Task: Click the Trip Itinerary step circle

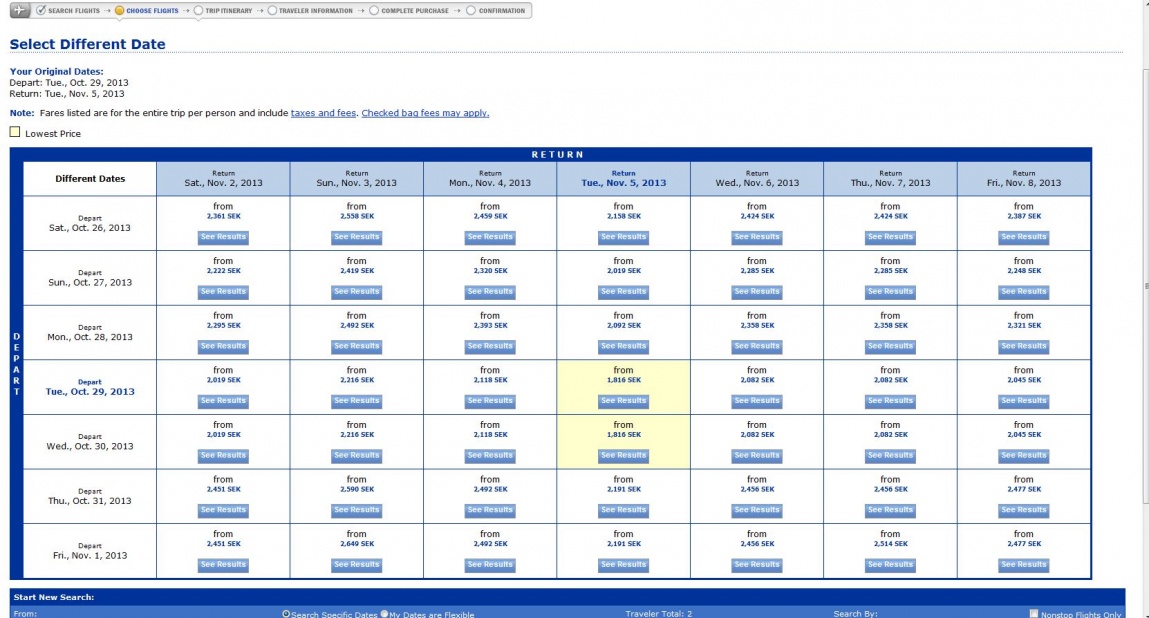Action: (x=199, y=11)
